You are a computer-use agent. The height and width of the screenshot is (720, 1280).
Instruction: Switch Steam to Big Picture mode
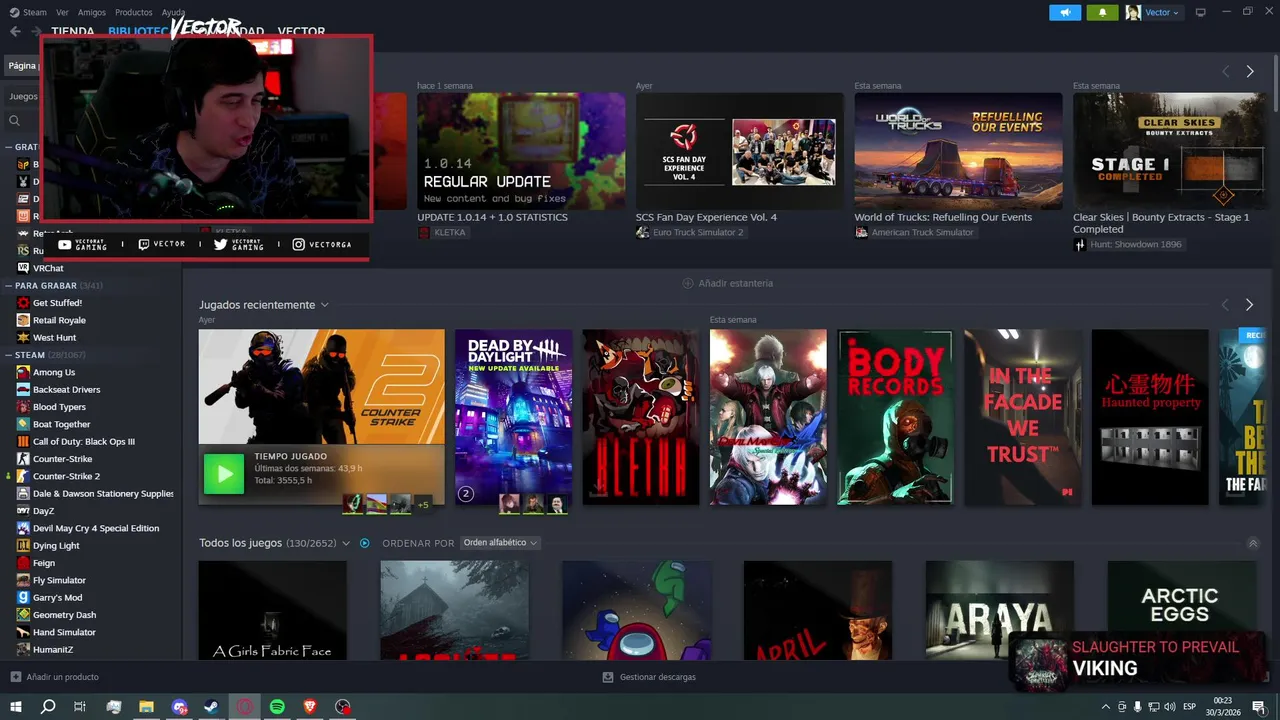pyautogui.click(x=1201, y=12)
